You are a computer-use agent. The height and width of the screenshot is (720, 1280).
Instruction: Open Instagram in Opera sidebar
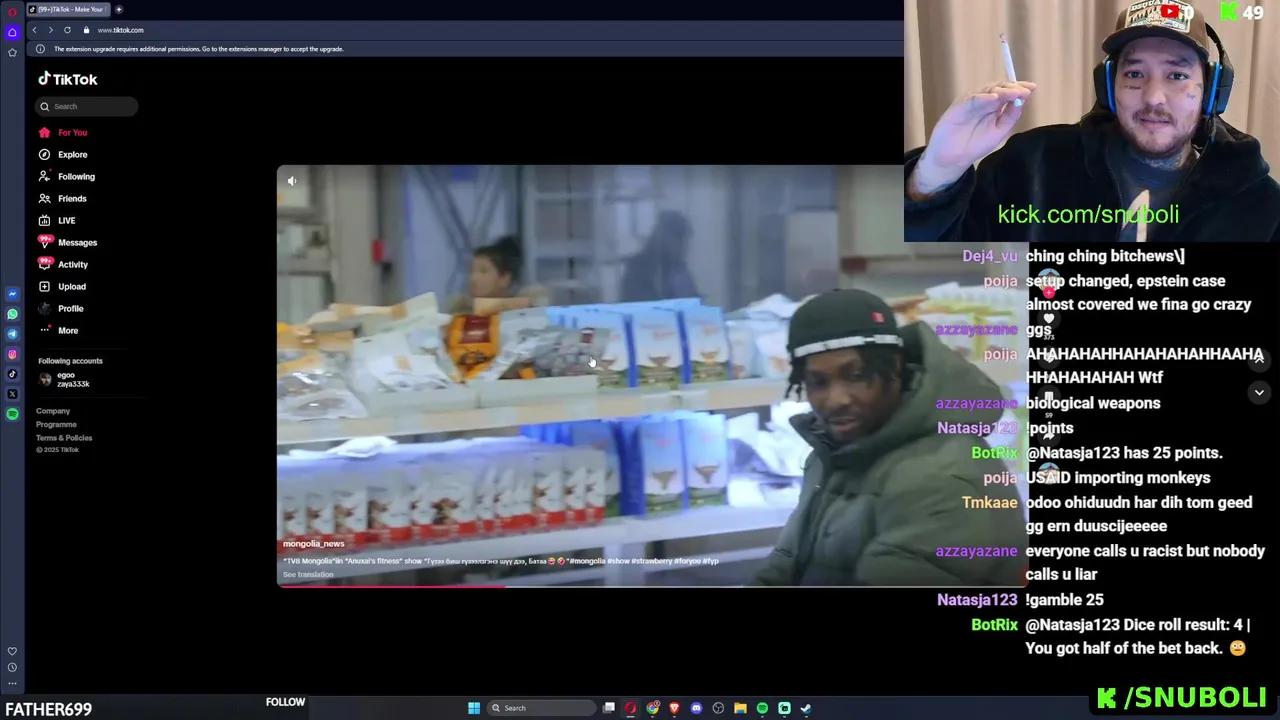pyautogui.click(x=12, y=354)
